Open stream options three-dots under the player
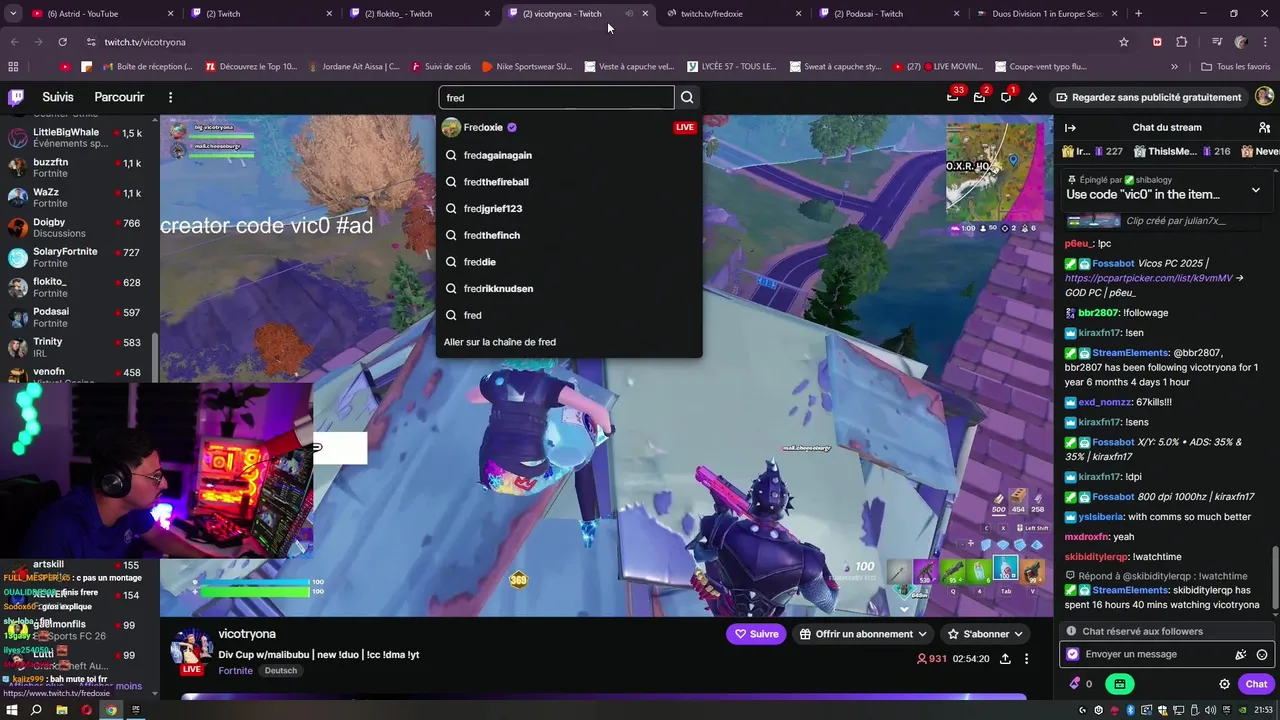The image size is (1280, 720). coord(1026,659)
